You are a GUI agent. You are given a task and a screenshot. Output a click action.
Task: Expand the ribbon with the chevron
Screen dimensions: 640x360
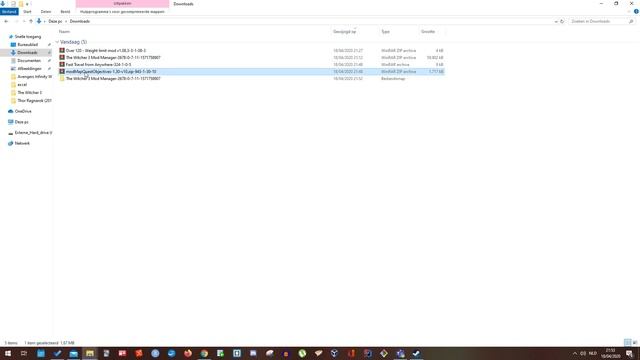click(x=629, y=12)
